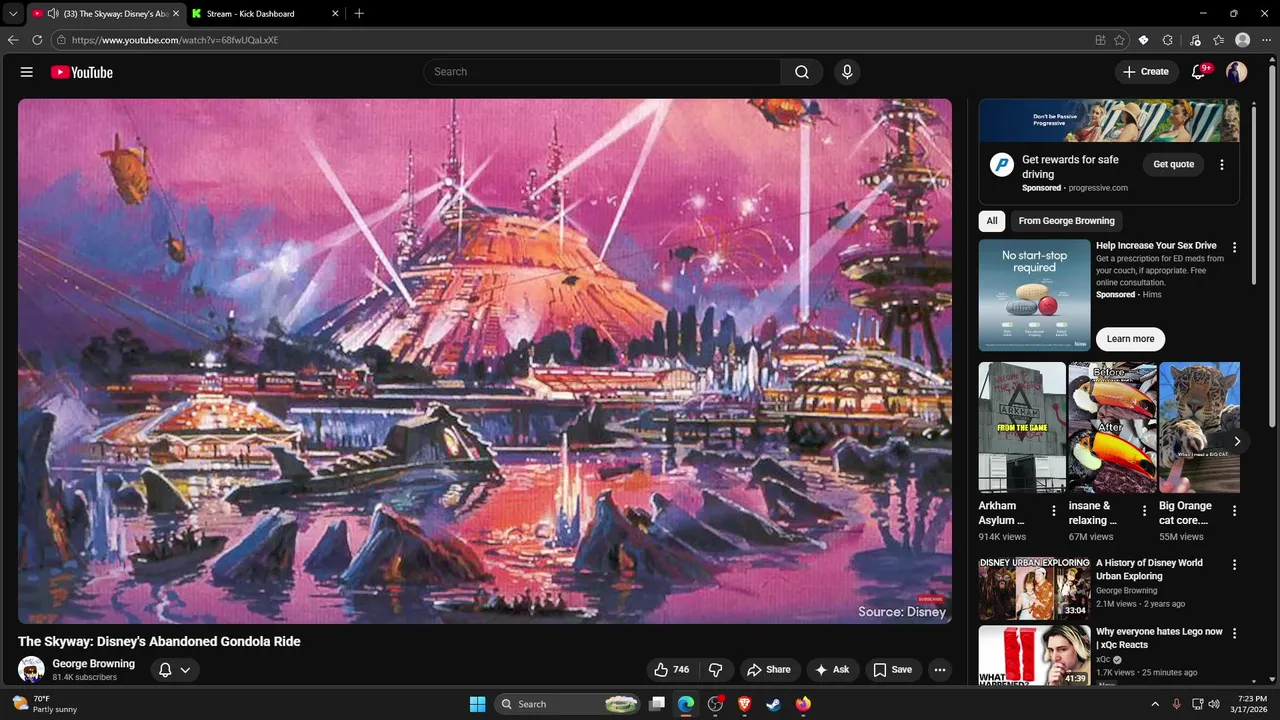Open George Browning channel name link

click(x=93, y=663)
